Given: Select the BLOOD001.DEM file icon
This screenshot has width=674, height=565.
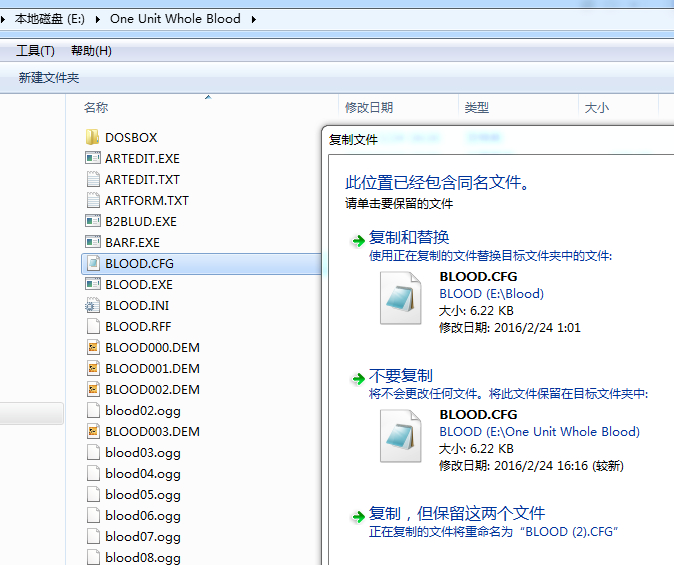Looking at the screenshot, I should click(x=93, y=368).
